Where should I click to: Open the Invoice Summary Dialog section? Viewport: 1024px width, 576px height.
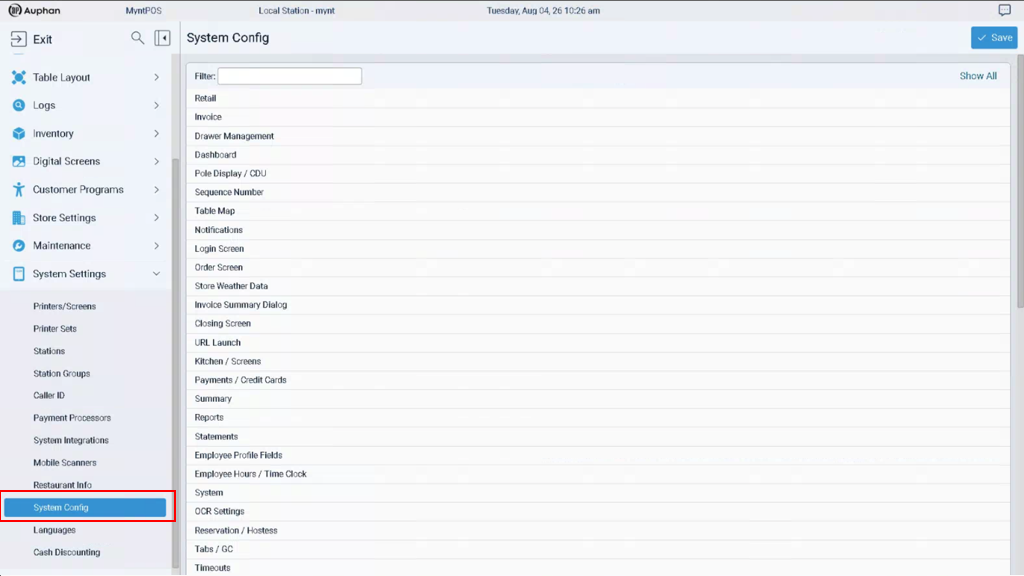pyautogui.click(x=598, y=305)
